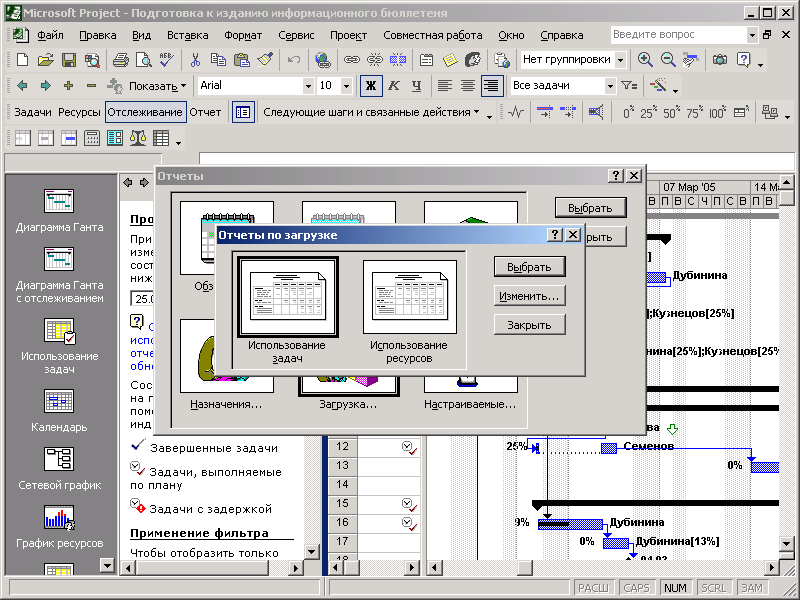This screenshot has width=800, height=600.
Task: Open Ресурсы guide toolbar button
Action: [x=79, y=112]
